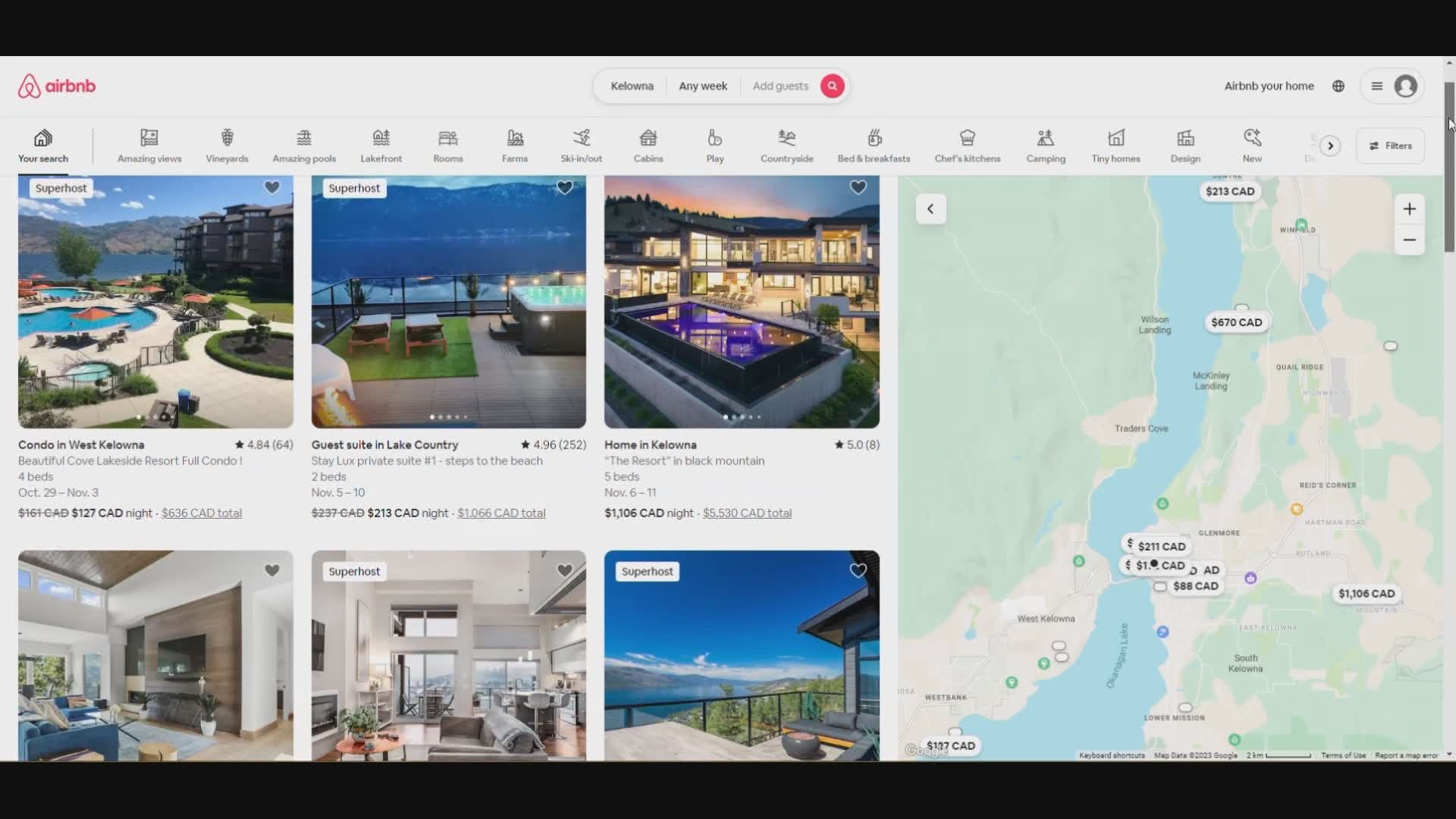Viewport: 1456px width, 819px height.
Task: Save the West Kelowna condo to wishlist
Action: coord(271,187)
